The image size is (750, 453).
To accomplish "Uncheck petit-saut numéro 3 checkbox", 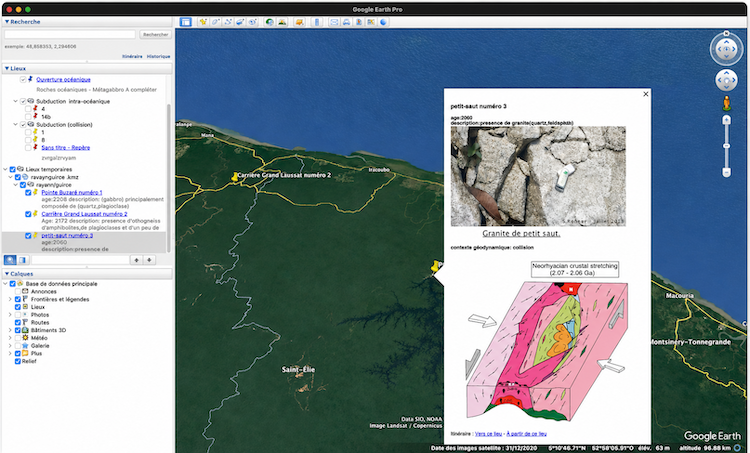I will coord(28,236).
